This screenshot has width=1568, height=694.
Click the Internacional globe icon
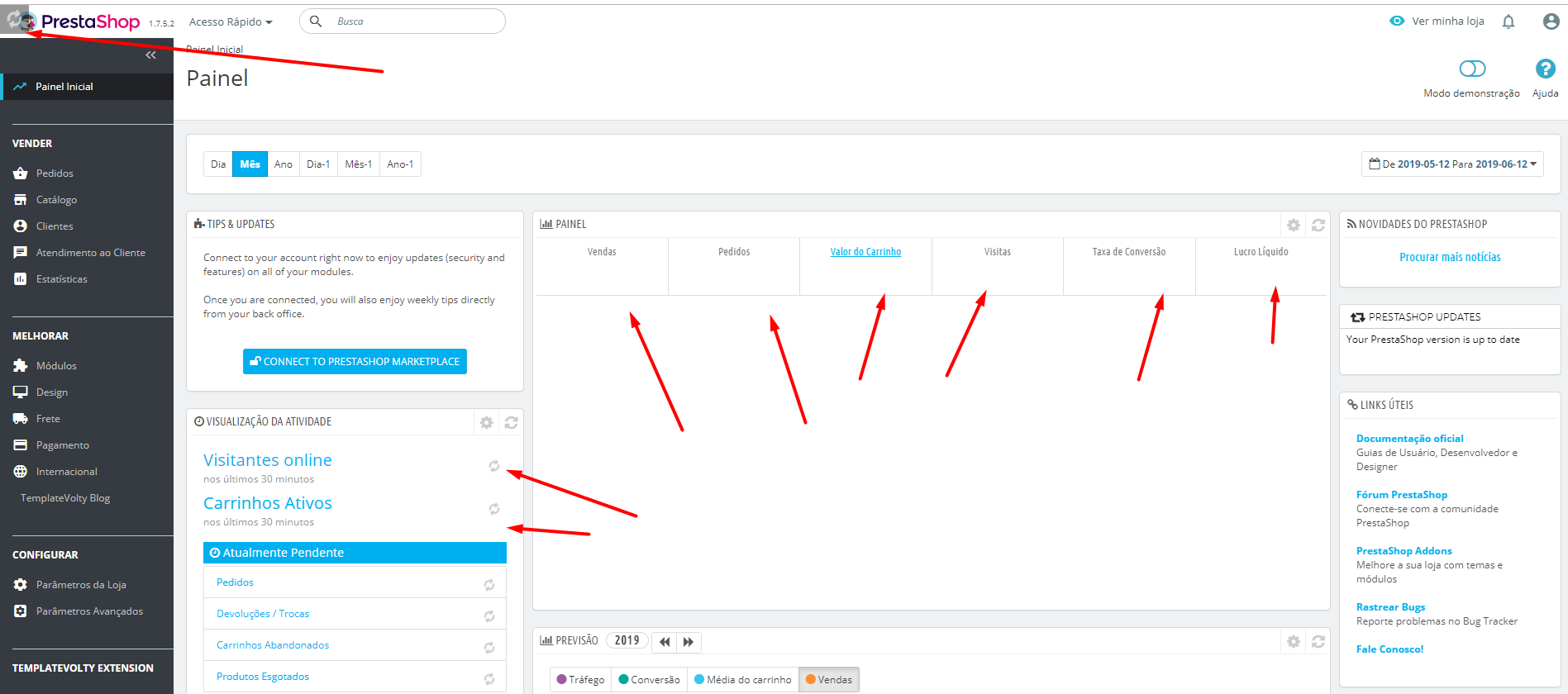tap(21, 472)
